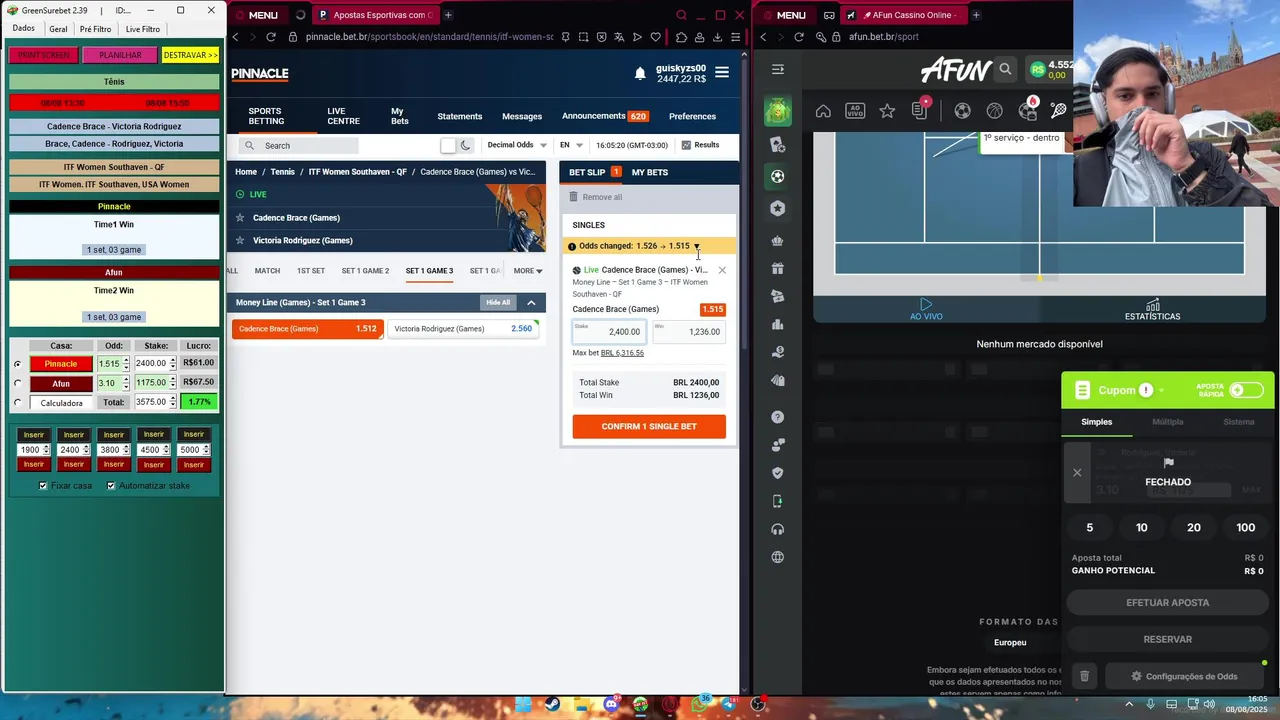Click the red Pinnacle house color label
1280x720 pixels.
point(61,364)
